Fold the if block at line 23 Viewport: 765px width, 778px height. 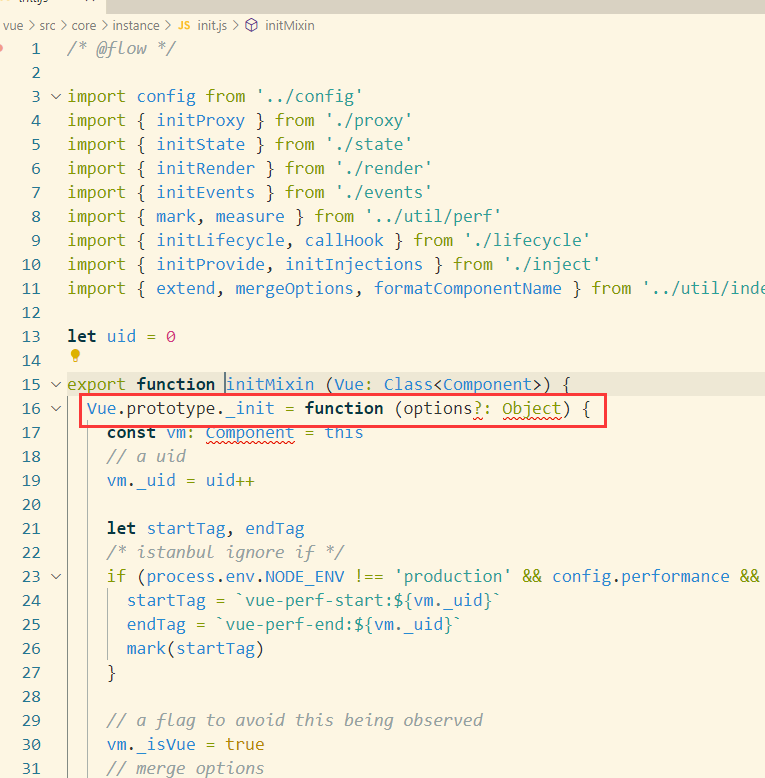[56, 577]
